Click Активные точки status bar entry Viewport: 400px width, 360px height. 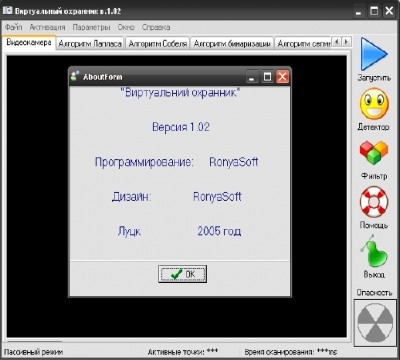click(x=183, y=352)
